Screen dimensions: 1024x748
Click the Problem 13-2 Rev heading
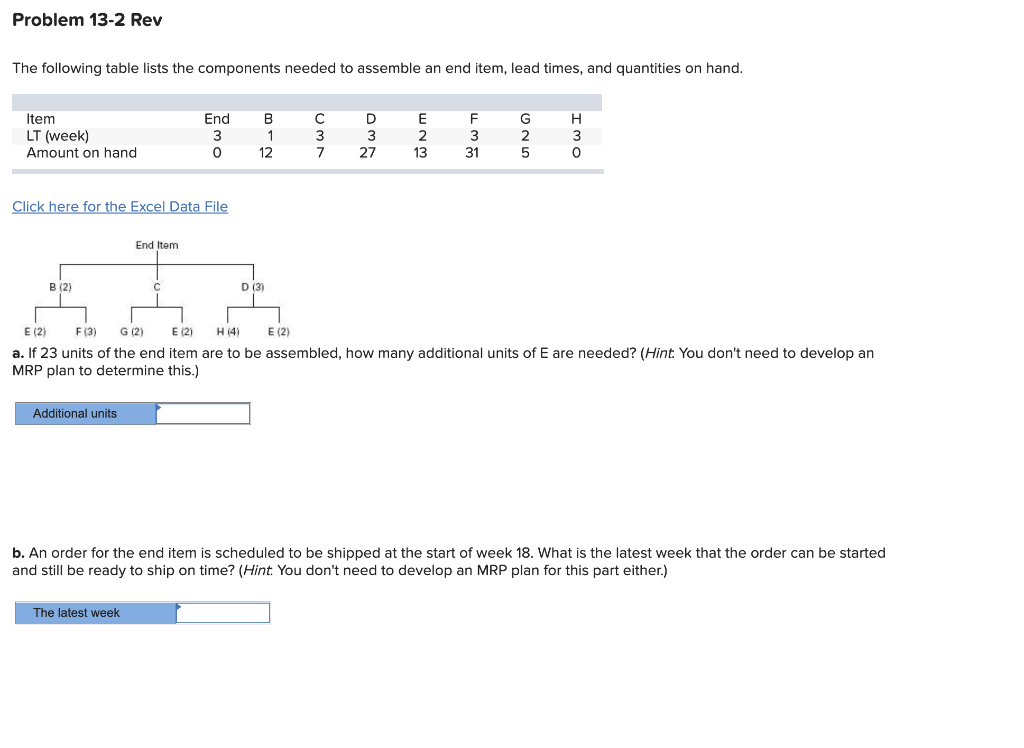87,19
